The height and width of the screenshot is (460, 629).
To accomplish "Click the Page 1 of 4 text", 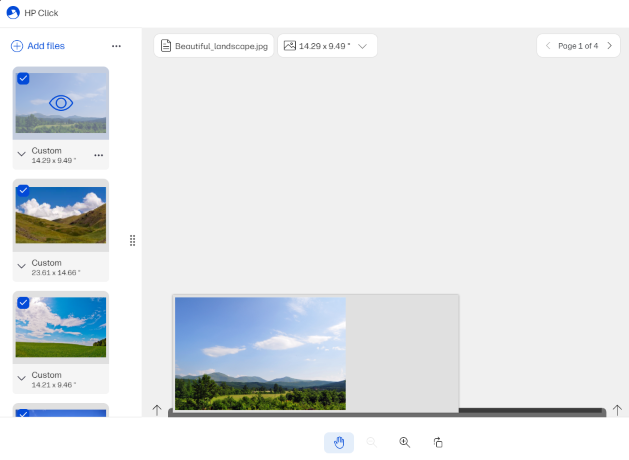I will [578, 46].
